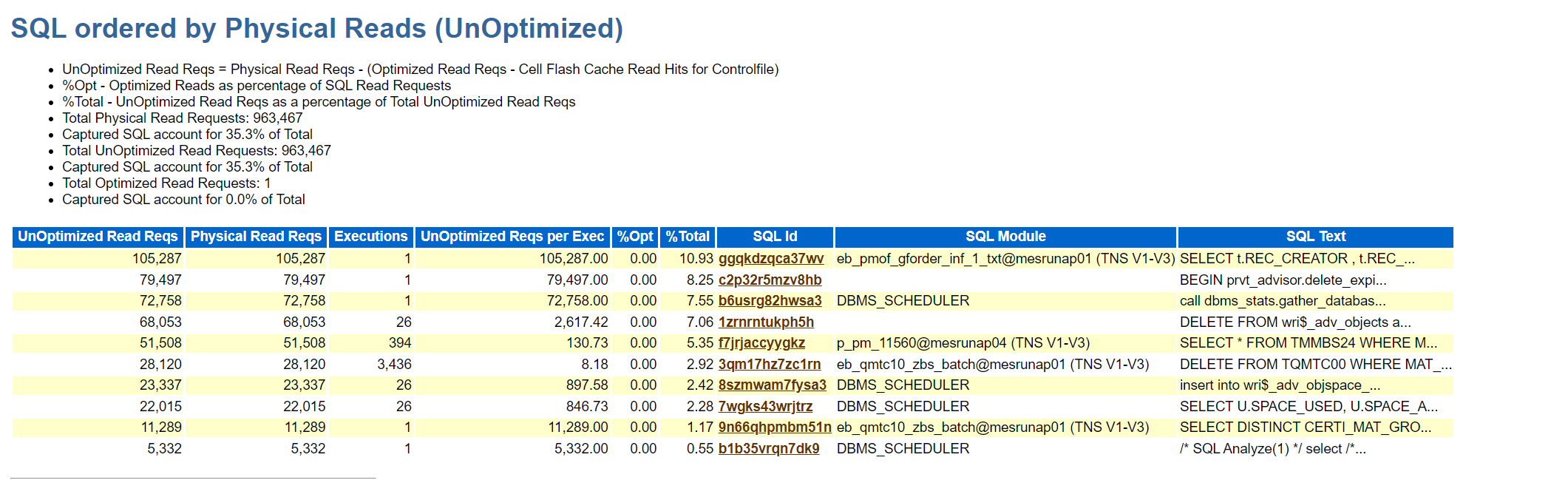The width and height of the screenshot is (1568, 480).
Task: Select the Physical Read Reqs column header
Action: click(256, 237)
